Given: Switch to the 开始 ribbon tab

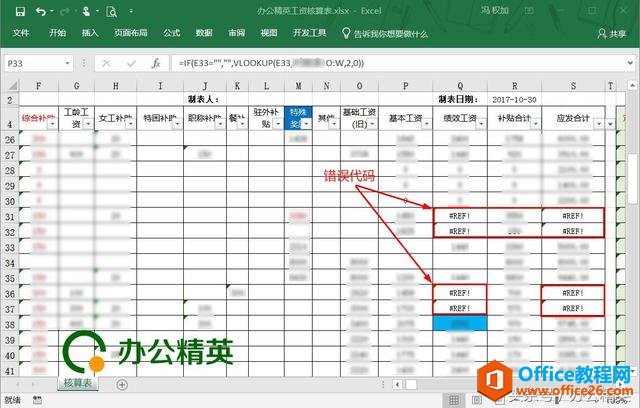Looking at the screenshot, I should (58, 33).
